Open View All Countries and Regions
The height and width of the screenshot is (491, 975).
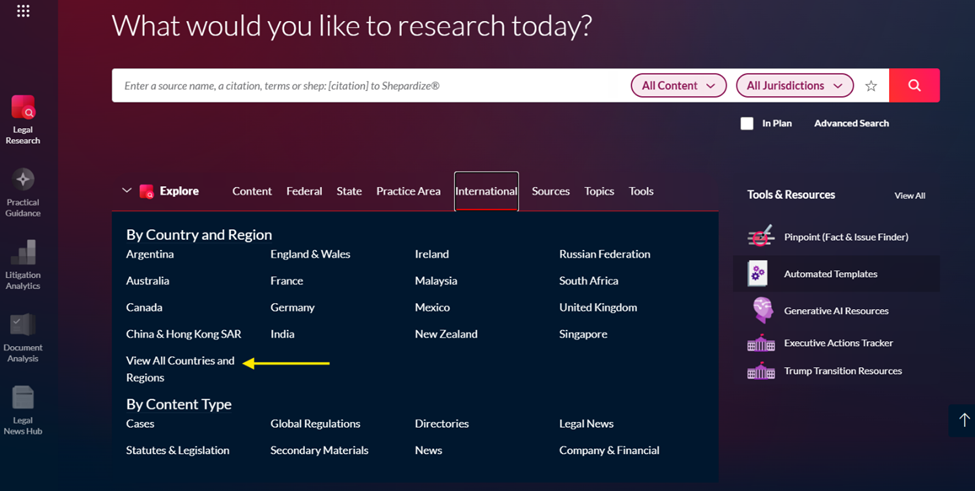[180, 369]
